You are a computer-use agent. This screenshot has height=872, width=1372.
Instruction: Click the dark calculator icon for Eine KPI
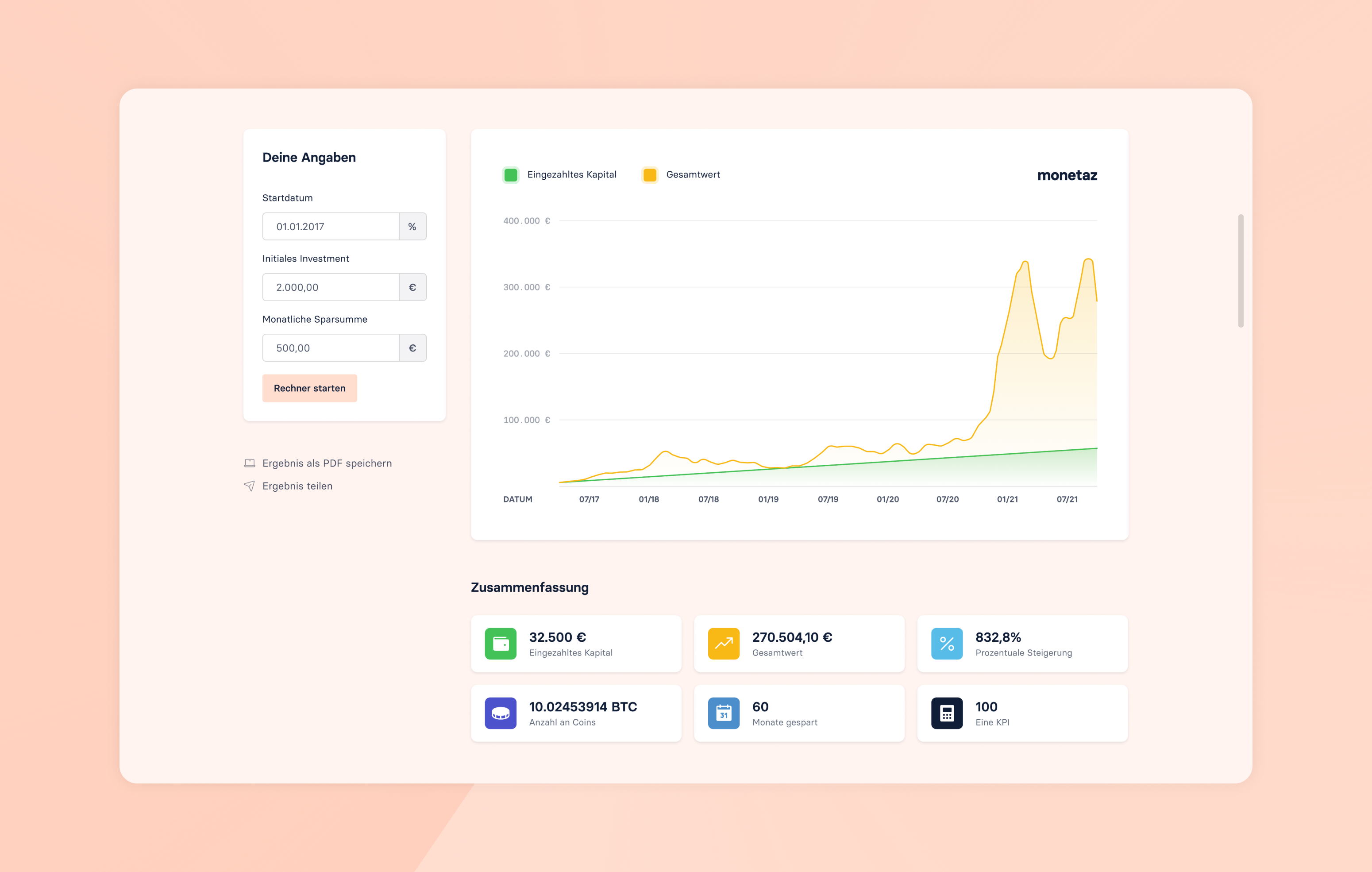click(x=946, y=713)
